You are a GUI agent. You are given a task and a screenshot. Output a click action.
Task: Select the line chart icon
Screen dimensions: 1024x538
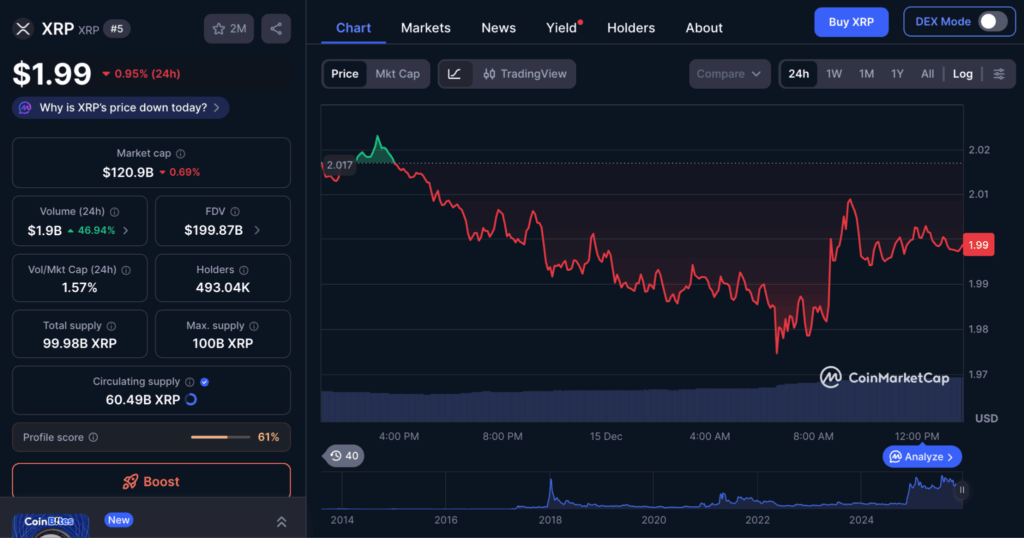[454, 74]
